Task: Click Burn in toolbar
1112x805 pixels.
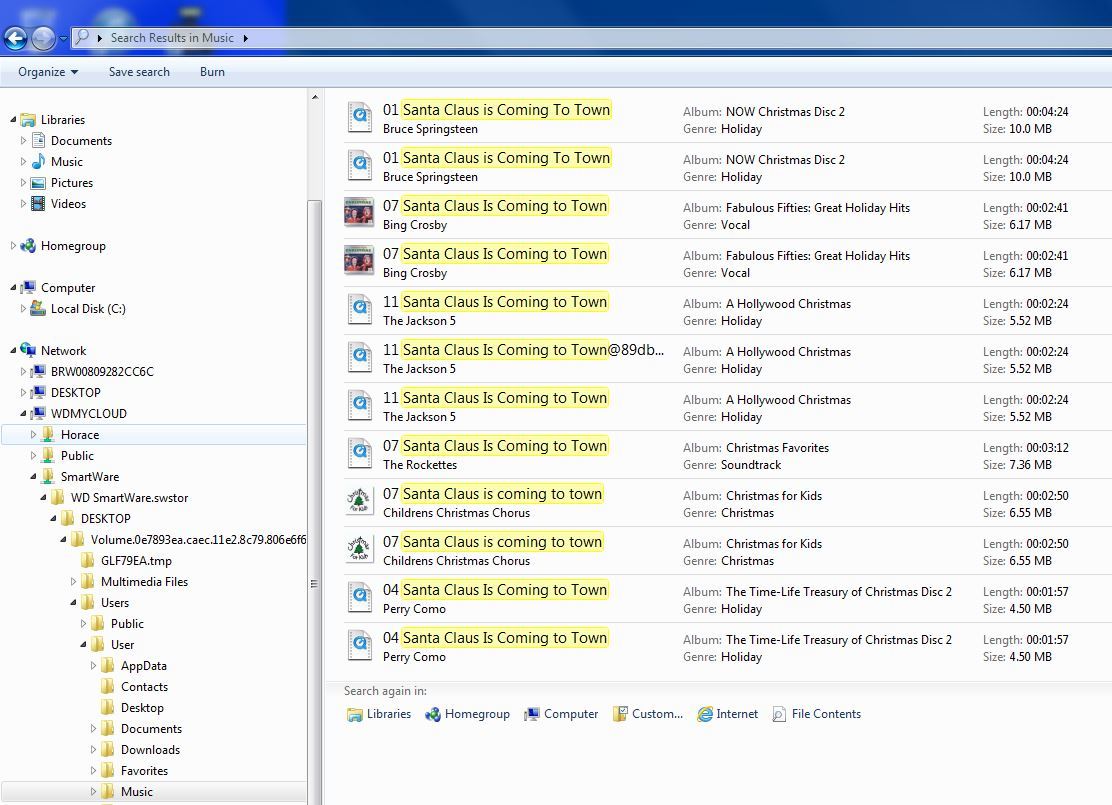Action: (212, 72)
